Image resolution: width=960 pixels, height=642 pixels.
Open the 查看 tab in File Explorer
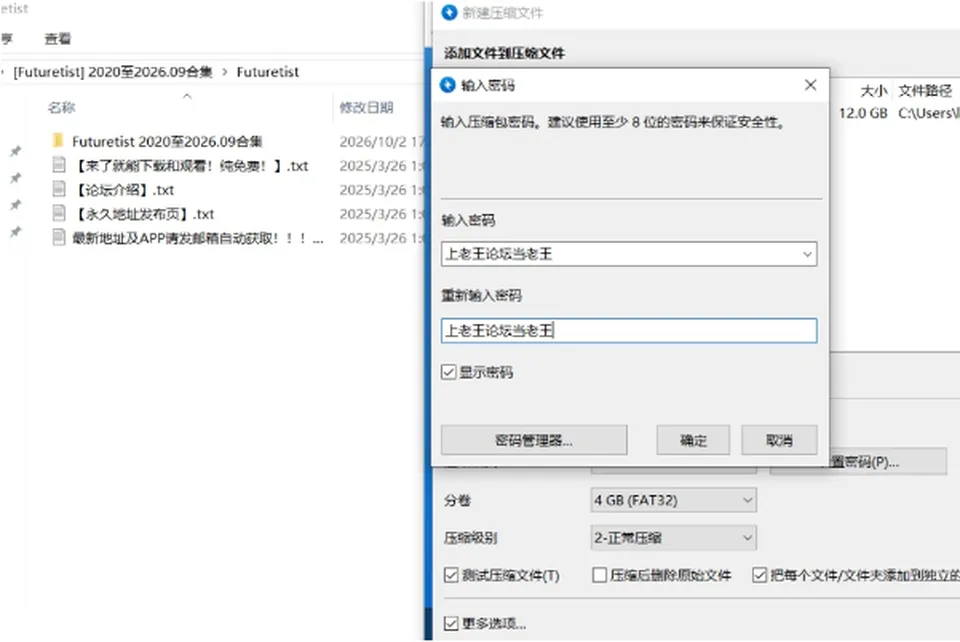coord(58,39)
